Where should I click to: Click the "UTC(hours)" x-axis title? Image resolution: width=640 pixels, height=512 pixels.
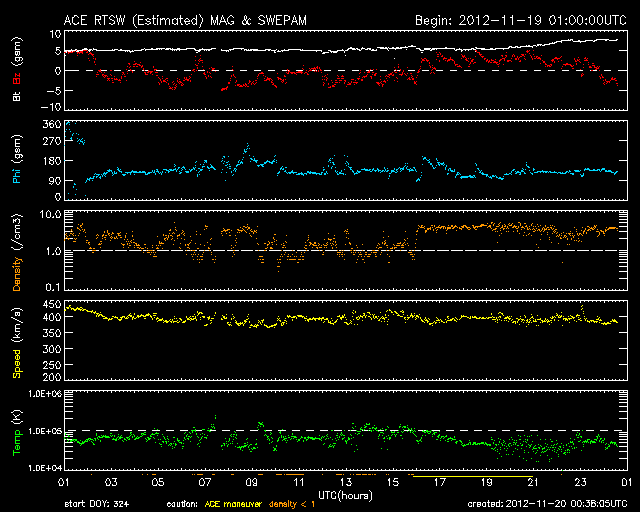[345, 496]
